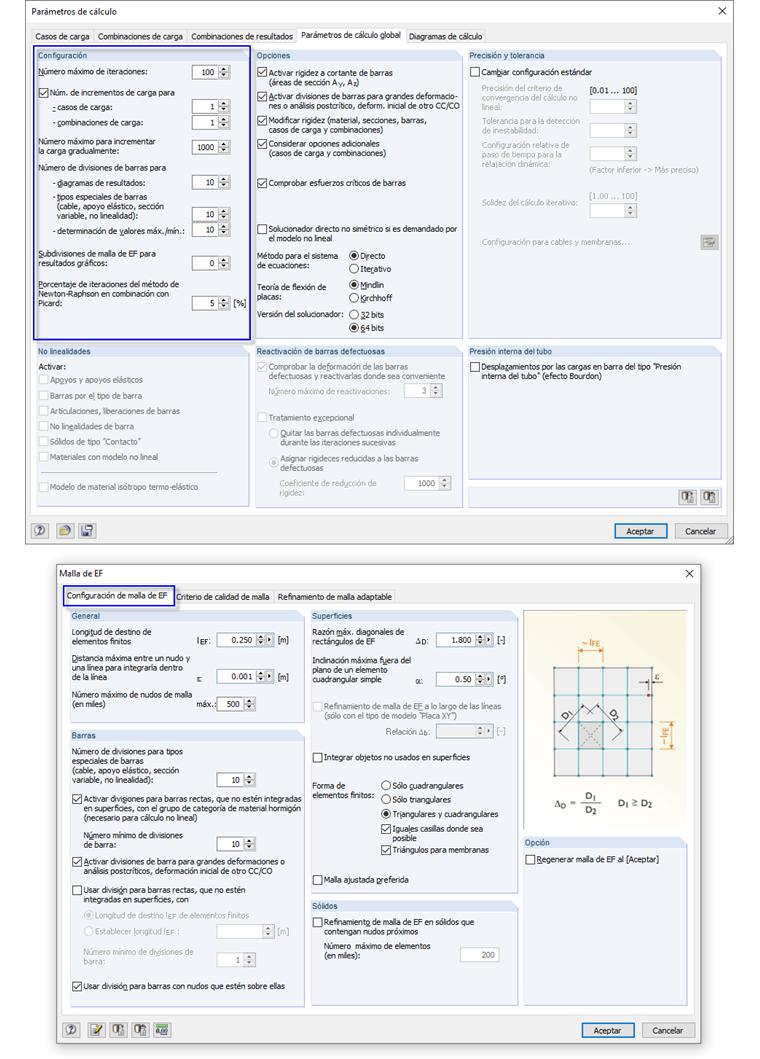This screenshot has width=760, height=1059.
Task: Adjust número mínimo de divisiones de barra spinner
Action: (x=249, y=844)
